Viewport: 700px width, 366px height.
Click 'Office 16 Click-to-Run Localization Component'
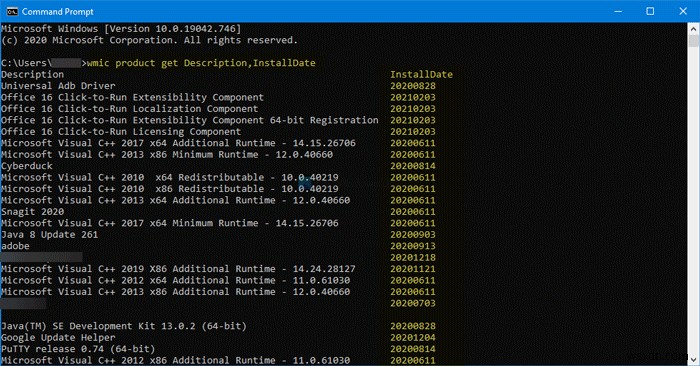129,109
